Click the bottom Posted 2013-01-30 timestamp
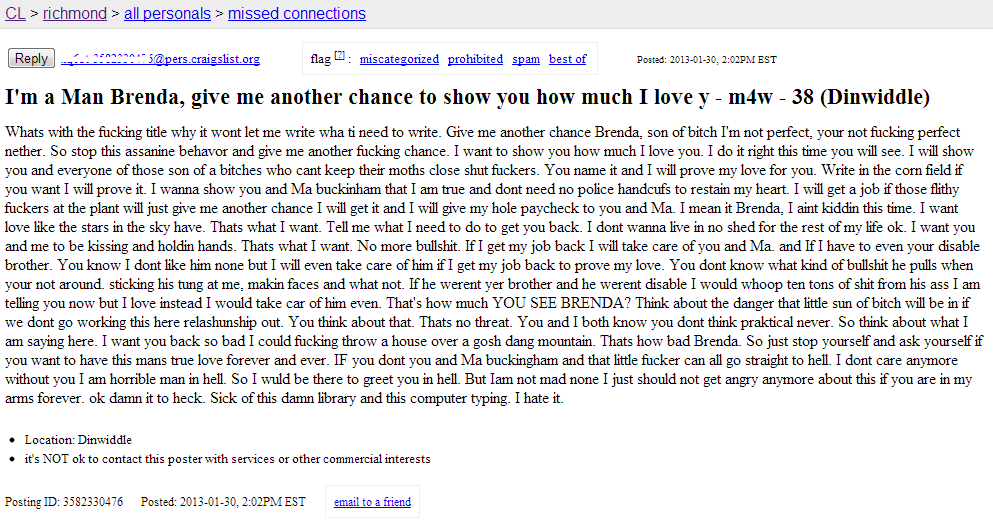Screen dimensions: 993x531 [223, 502]
